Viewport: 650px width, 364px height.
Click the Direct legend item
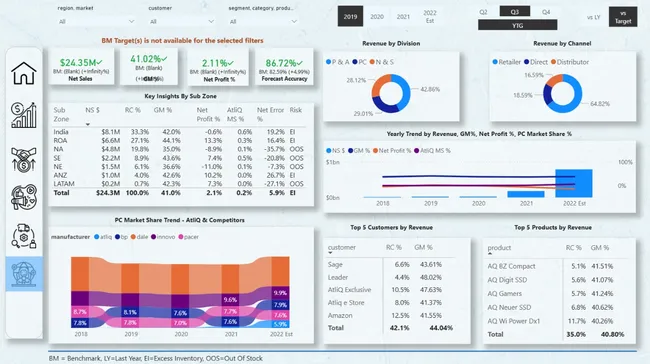click(536, 62)
